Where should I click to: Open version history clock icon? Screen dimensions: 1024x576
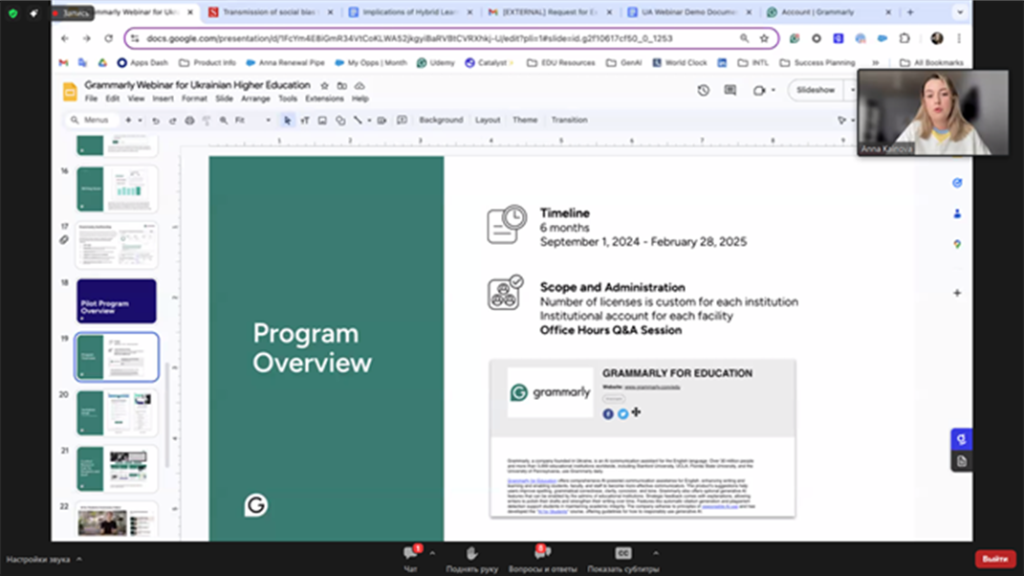point(703,90)
